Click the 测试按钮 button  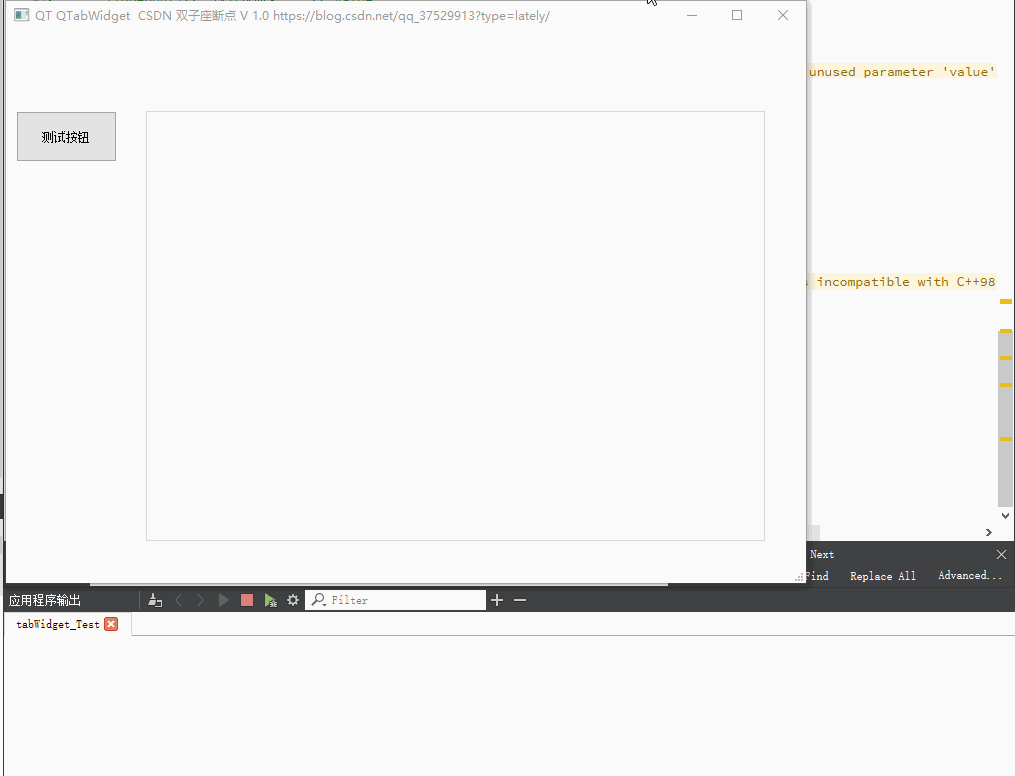click(66, 137)
